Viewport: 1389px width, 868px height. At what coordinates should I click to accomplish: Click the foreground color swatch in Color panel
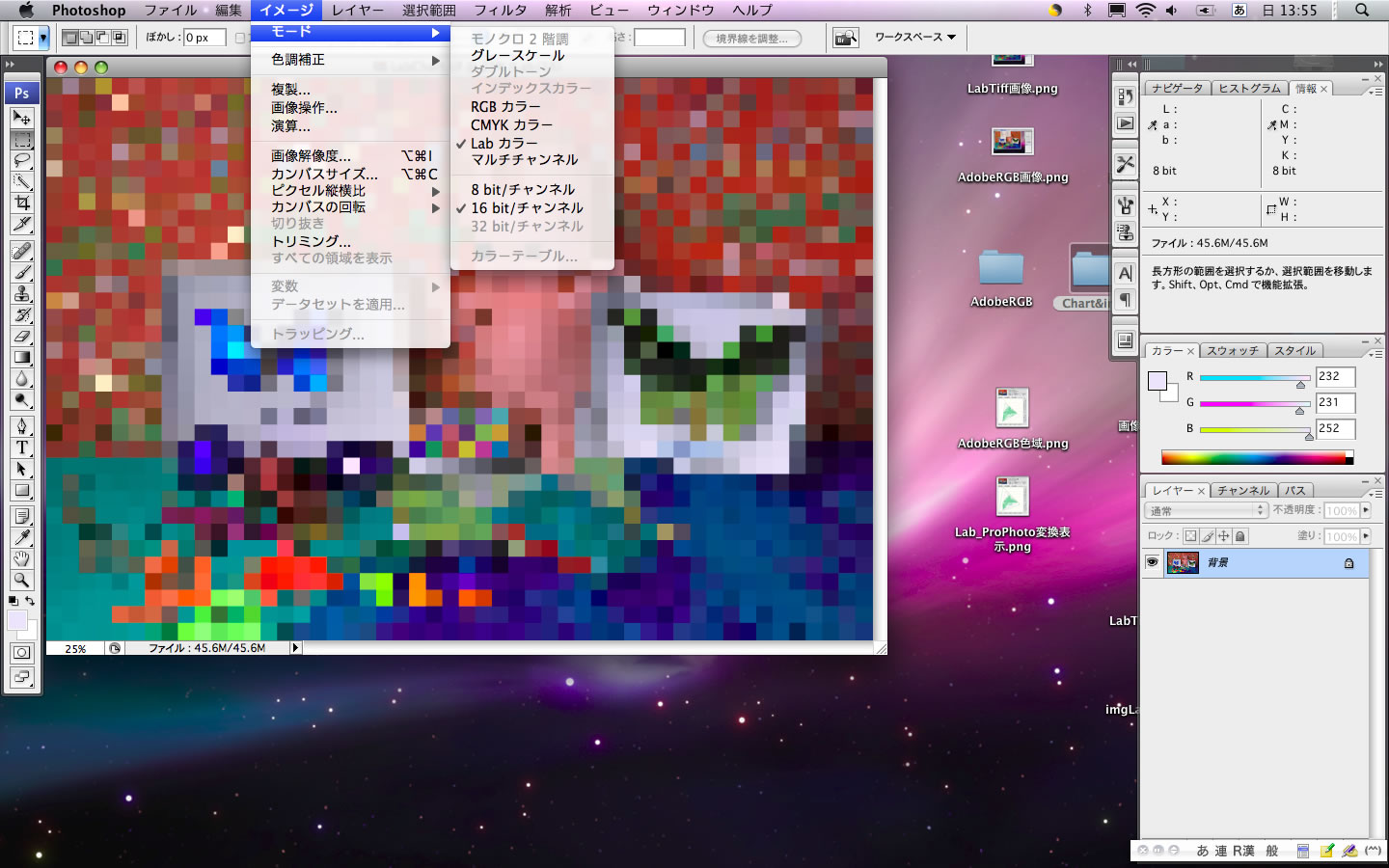click(1157, 380)
